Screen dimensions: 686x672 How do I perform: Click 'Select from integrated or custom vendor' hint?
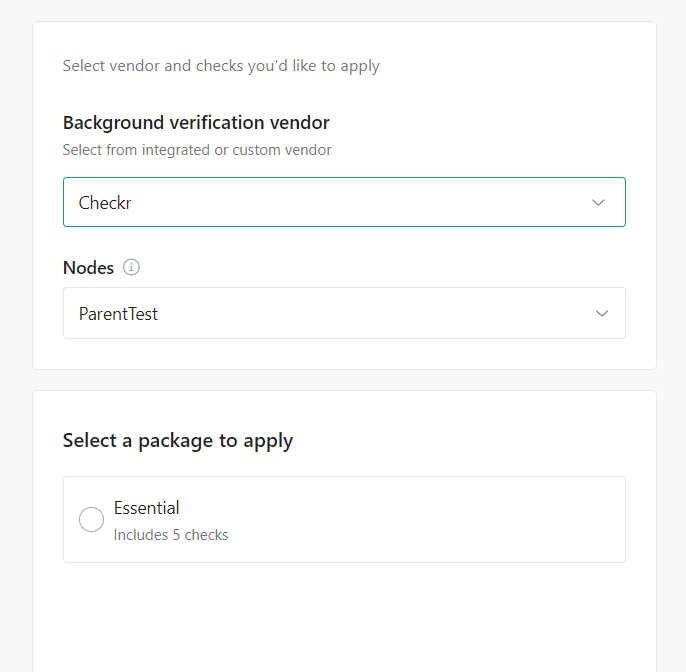[x=196, y=150]
